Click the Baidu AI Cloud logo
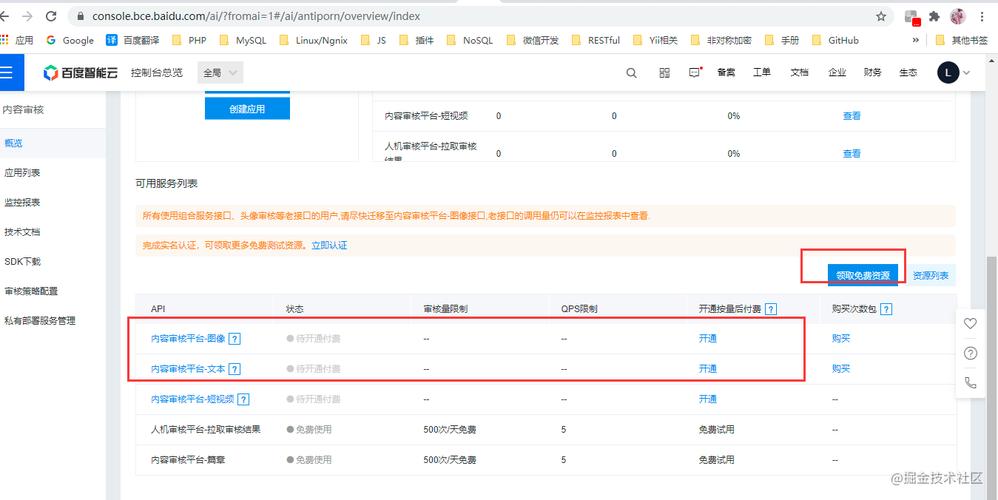998x500 pixels. coord(80,73)
